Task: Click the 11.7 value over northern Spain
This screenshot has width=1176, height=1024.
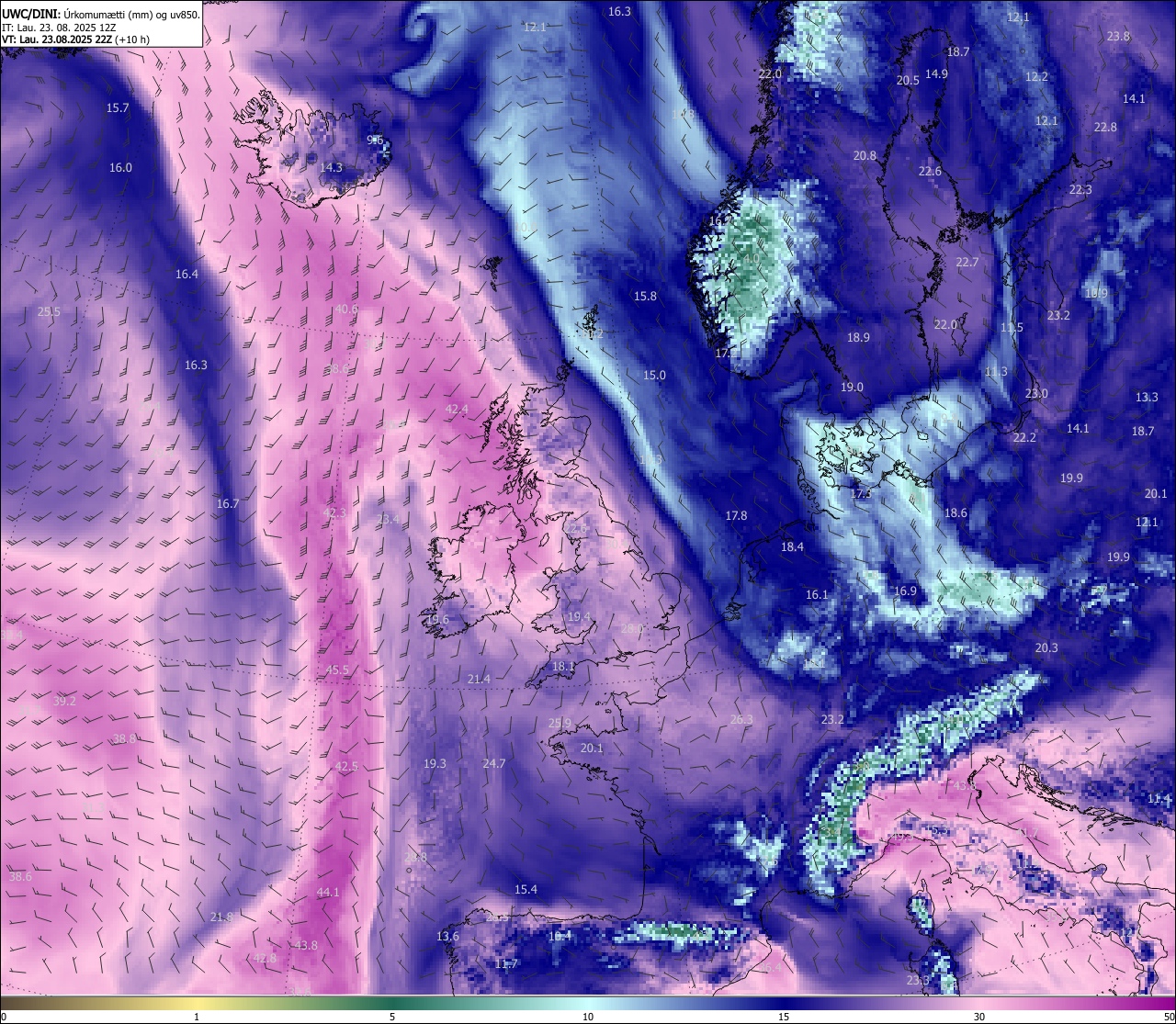Action: pos(506,963)
